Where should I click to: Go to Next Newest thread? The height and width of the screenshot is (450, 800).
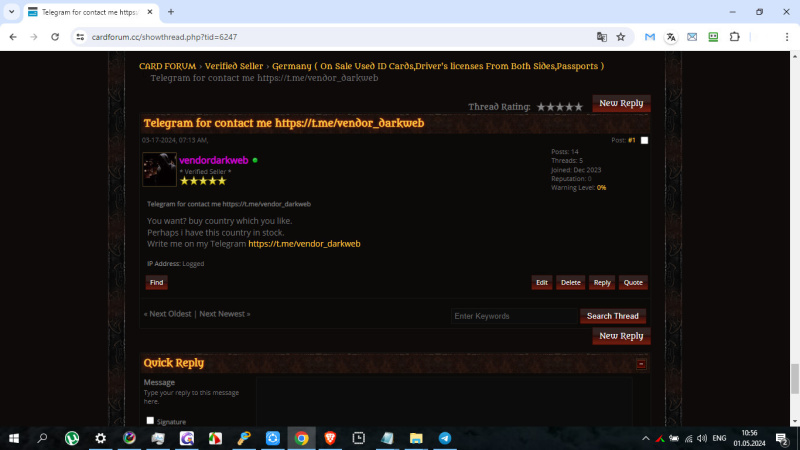click(222, 314)
